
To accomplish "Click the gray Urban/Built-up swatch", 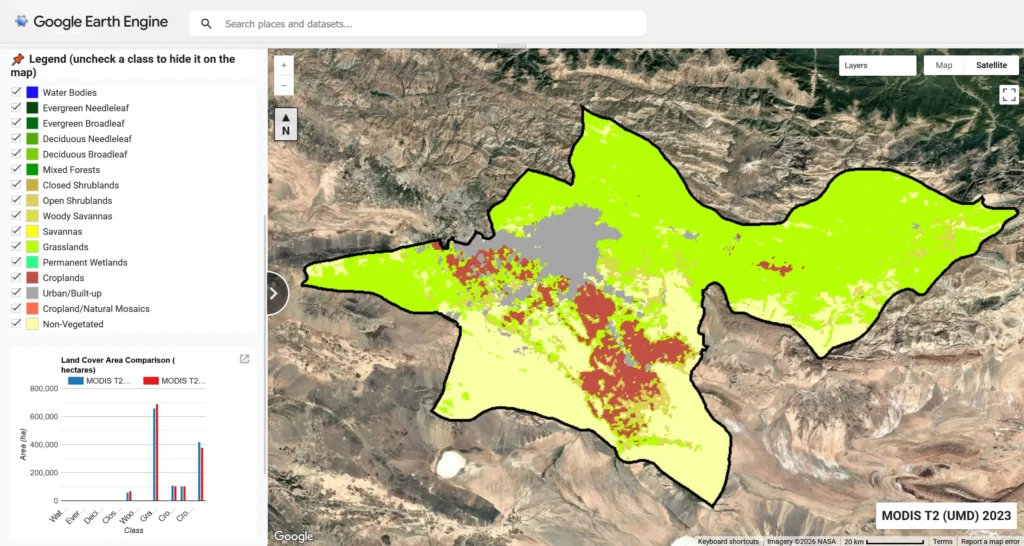I will pos(32,293).
